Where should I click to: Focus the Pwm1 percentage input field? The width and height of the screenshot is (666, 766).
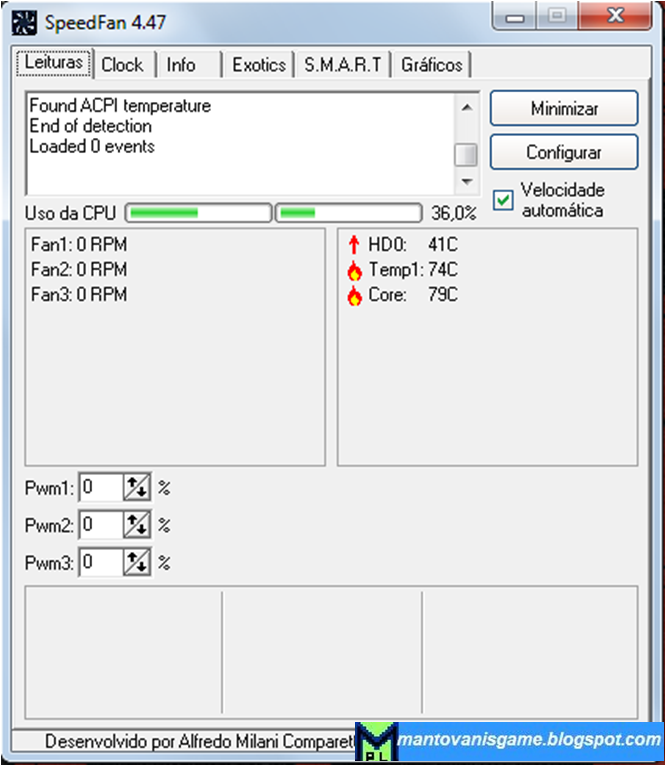[x=101, y=487]
